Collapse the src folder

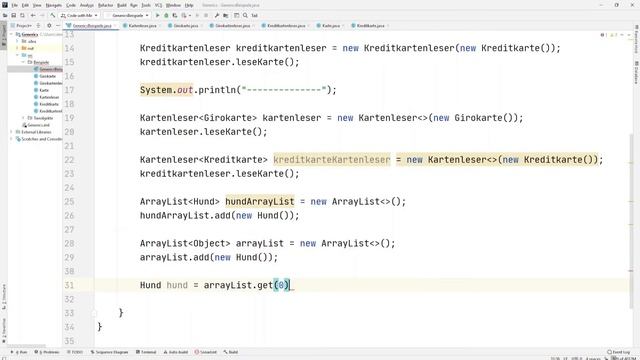tap(18, 55)
